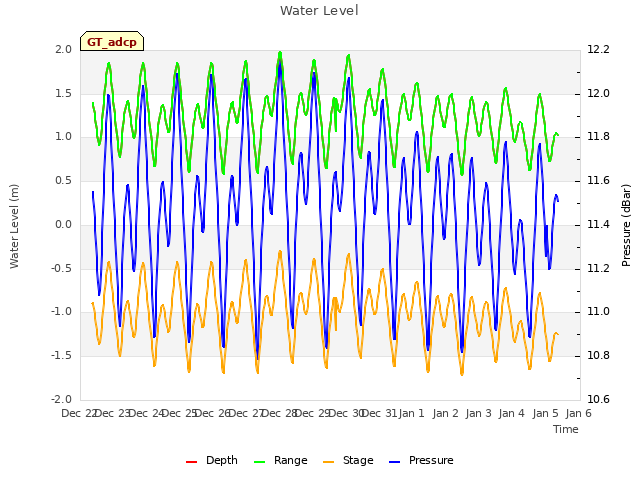Screen dimensions: 640x480
Task: Click the orange Stage legend swatch
Action: (328, 462)
